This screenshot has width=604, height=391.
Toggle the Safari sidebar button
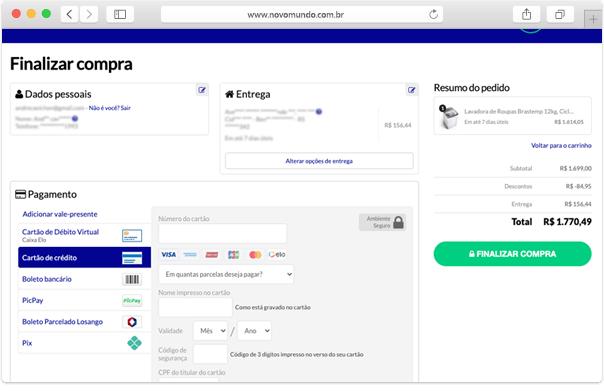120,15
